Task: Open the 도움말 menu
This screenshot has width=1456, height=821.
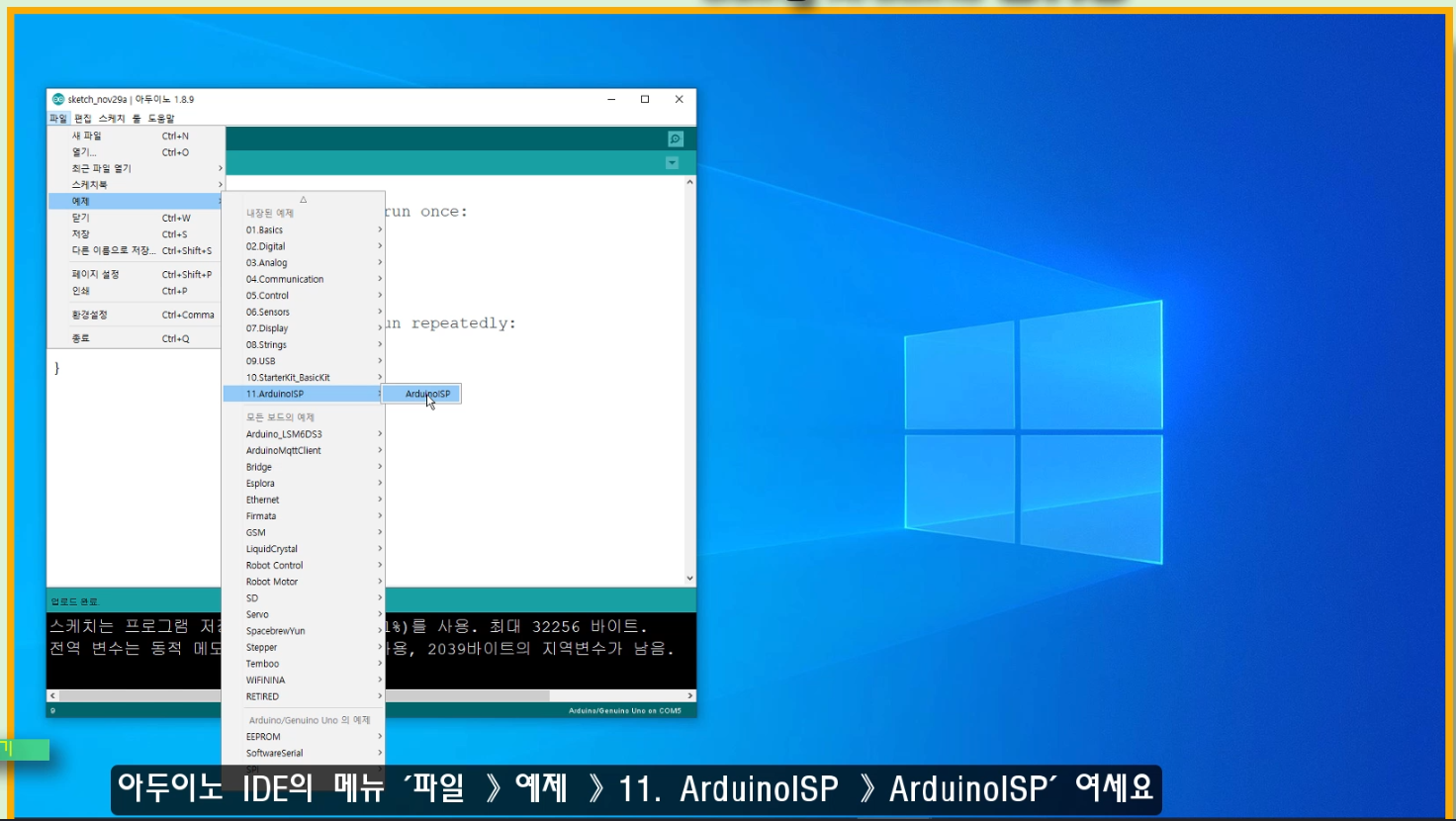Action: click(x=161, y=118)
